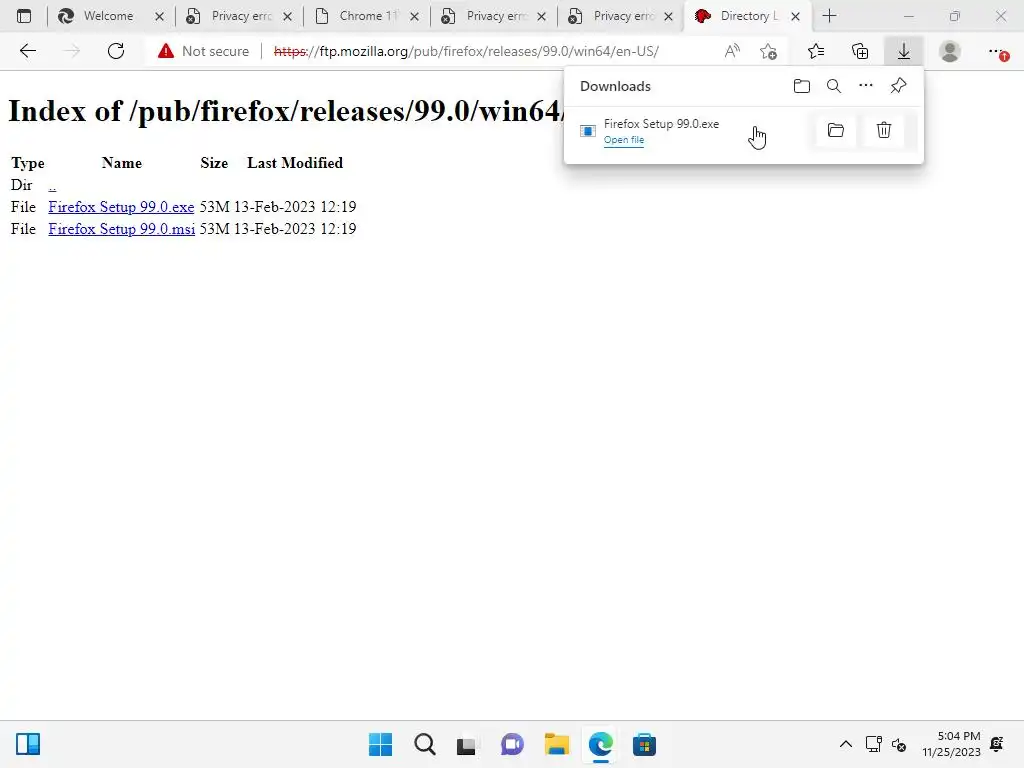The image size is (1024, 768).
Task: Close the Chrome 11 tab
Action: tap(414, 16)
